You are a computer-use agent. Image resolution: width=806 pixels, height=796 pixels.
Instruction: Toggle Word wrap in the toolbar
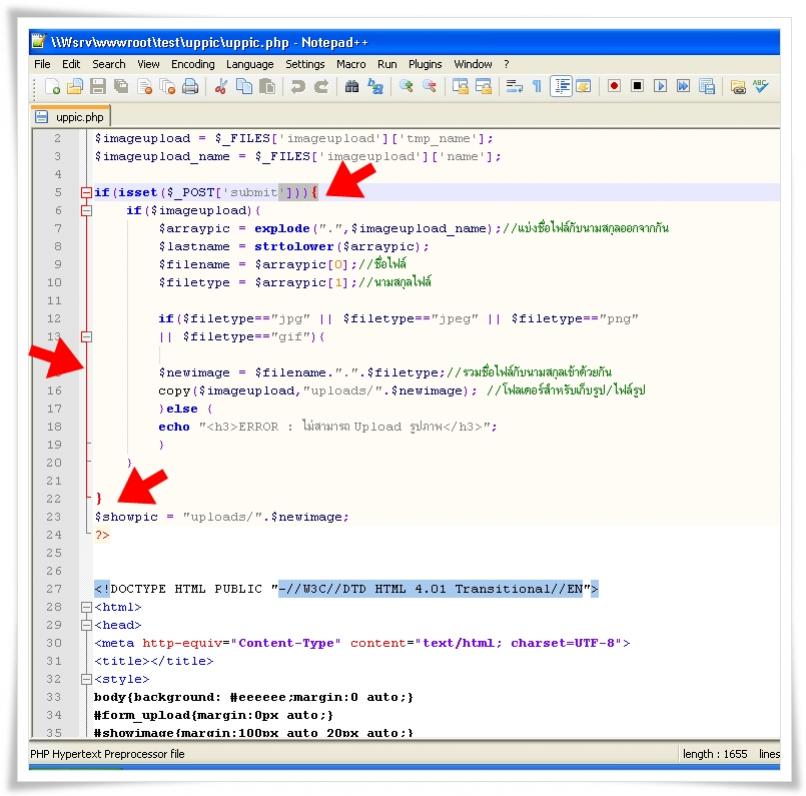pos(514,86)
